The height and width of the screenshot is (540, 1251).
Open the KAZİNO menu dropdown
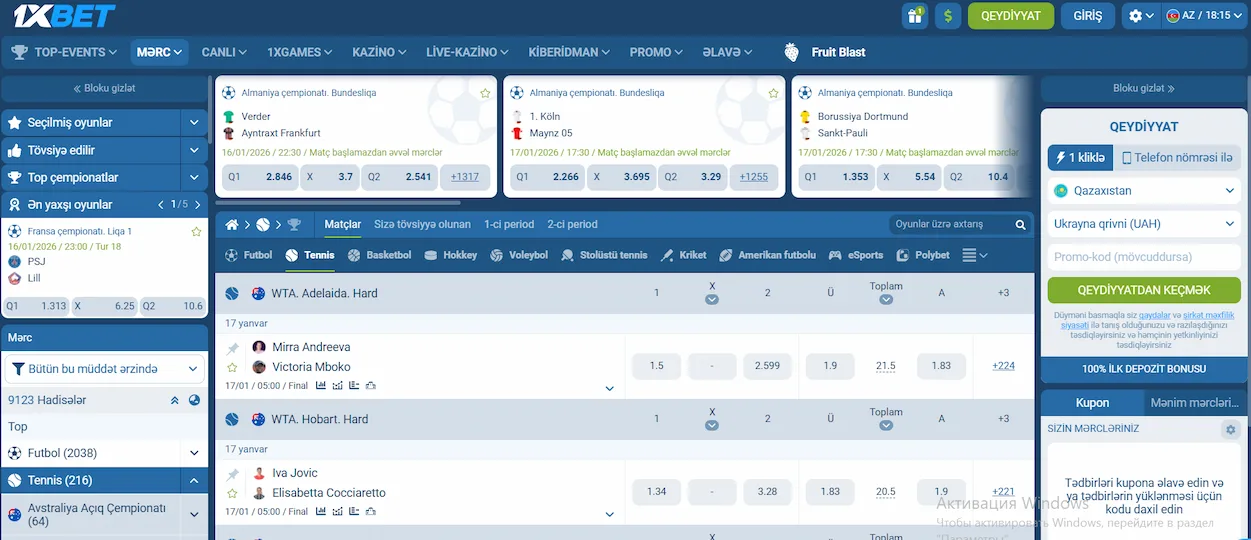380,52
